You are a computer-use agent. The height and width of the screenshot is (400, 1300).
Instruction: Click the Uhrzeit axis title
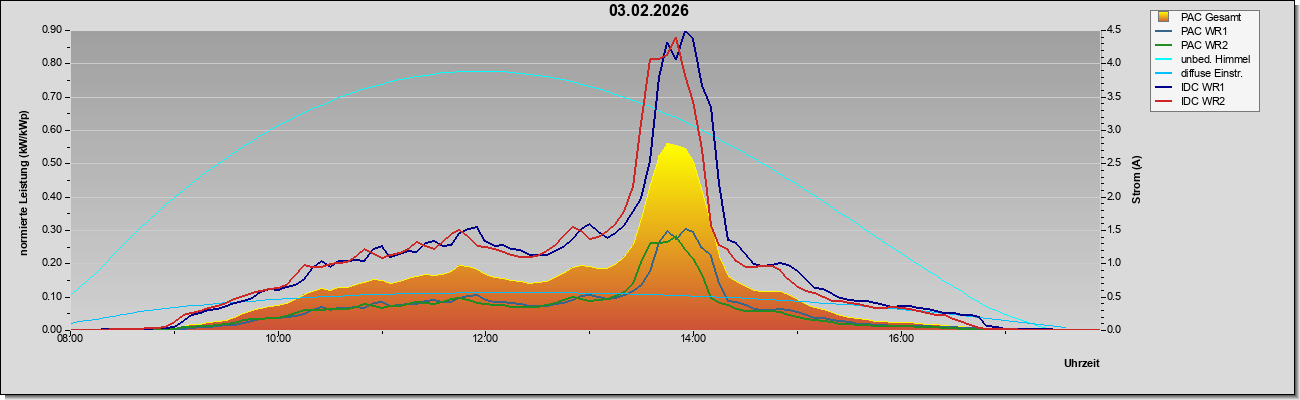tap(1082, 363)
